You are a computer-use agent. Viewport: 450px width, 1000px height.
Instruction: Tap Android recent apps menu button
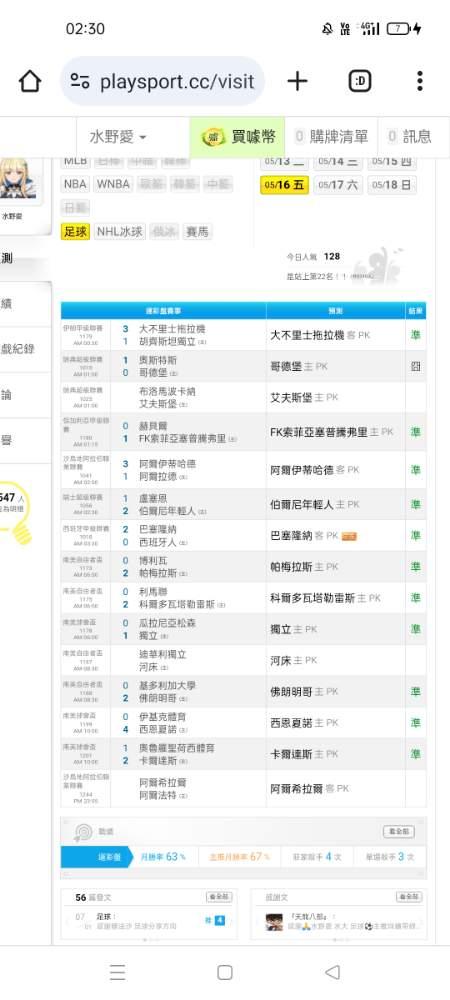[117, 972]
